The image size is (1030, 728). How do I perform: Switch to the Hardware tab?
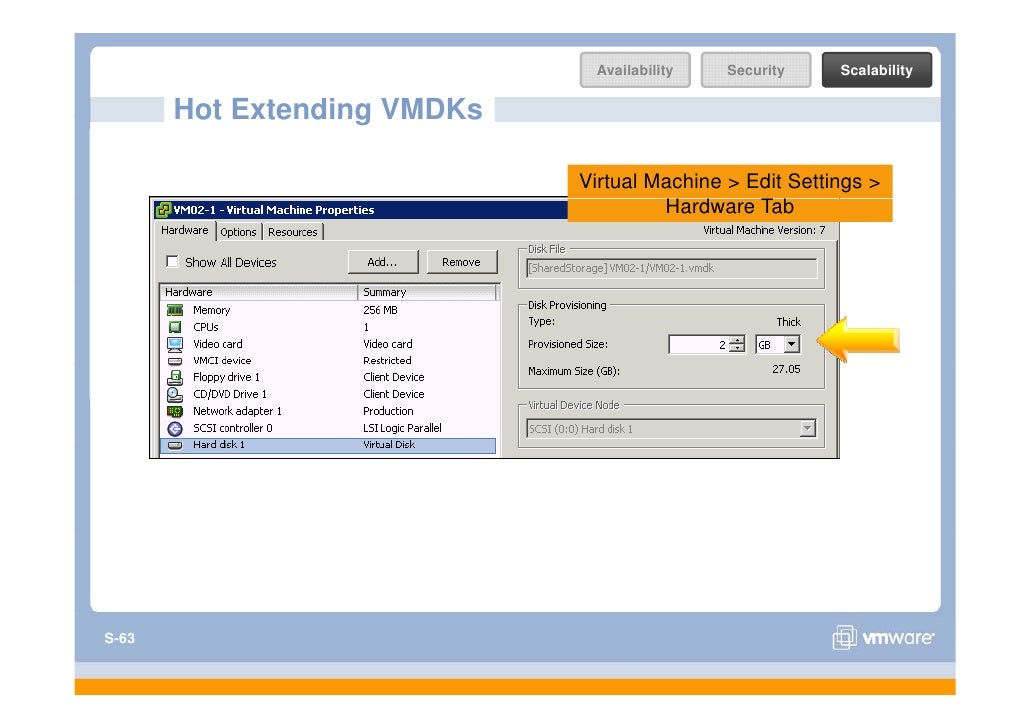tap(185, 230)
